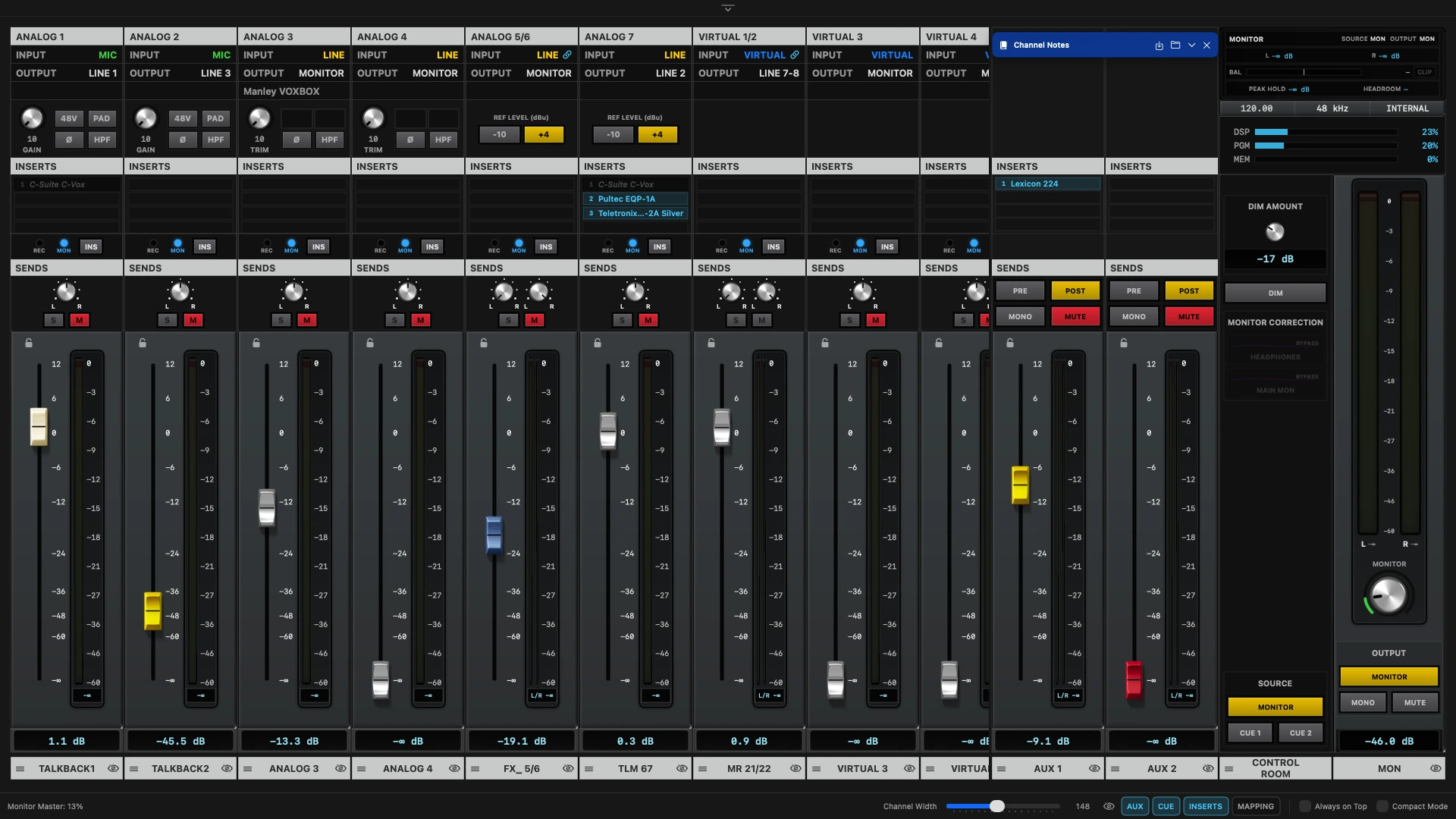Toggle stereo link icon on ANALOG 5/6 input
The height and width of the screenshot is (819, 1456).
(x=567, y=55)
